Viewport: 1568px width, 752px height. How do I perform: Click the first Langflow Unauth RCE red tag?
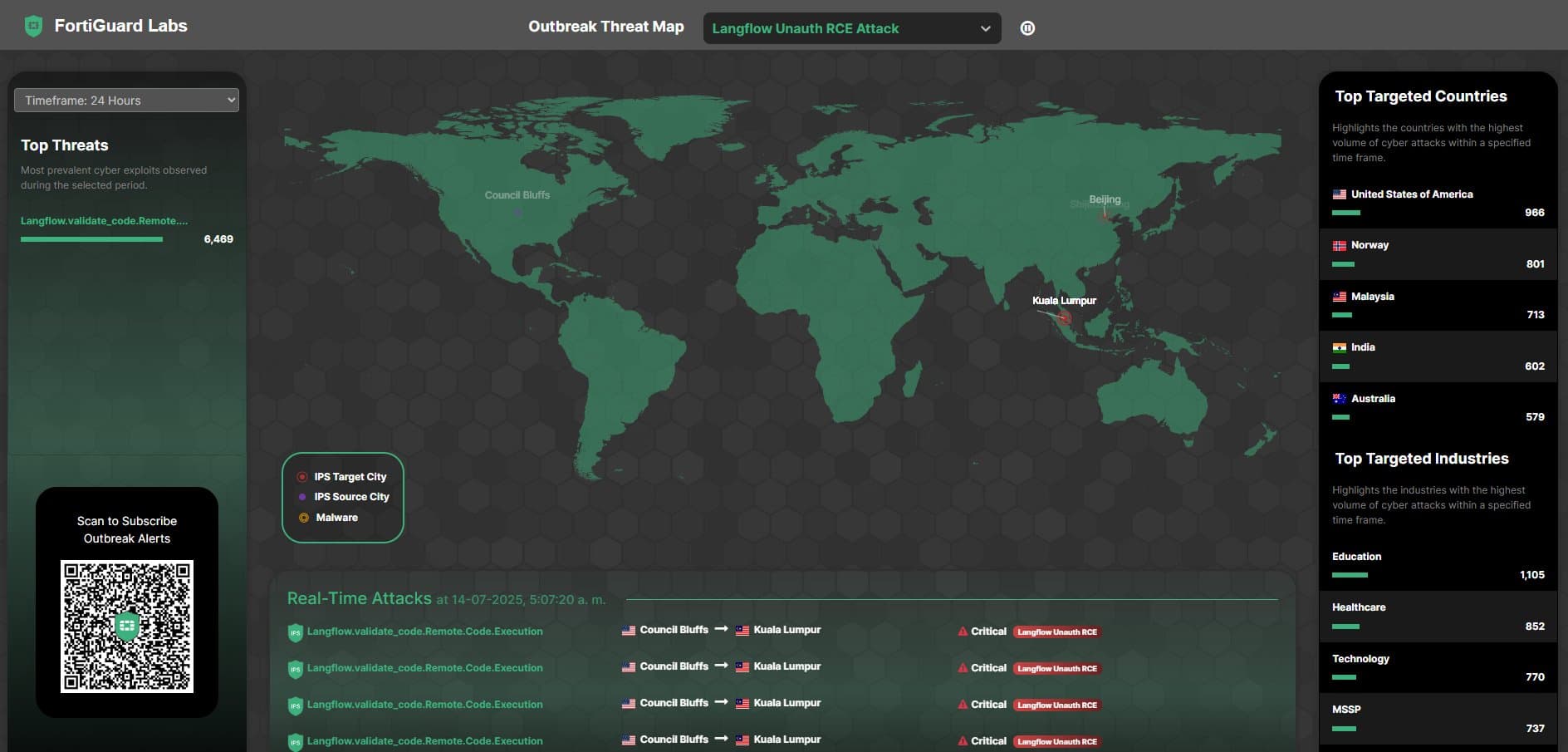point(1057,632)
